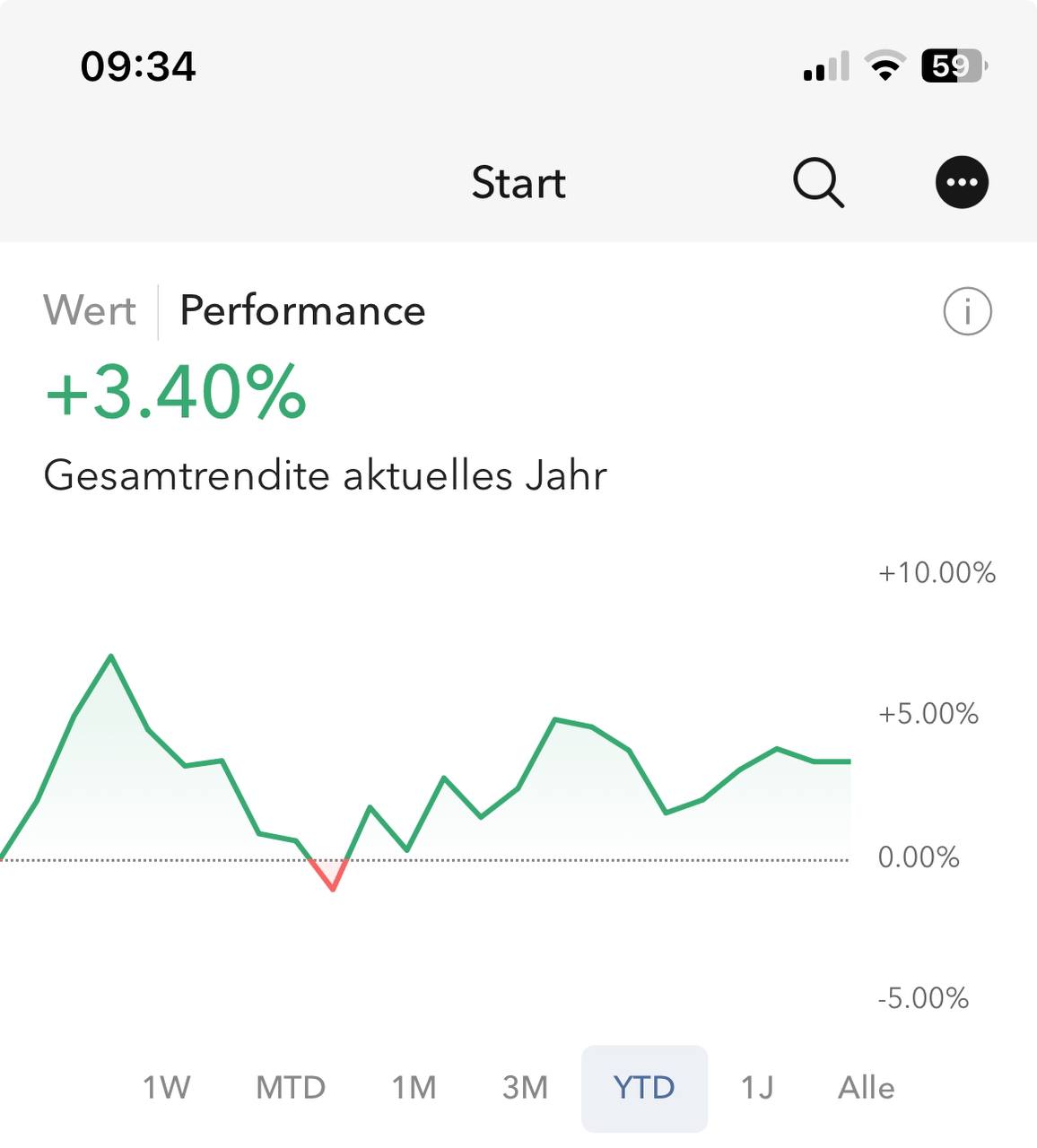Tap the status bar clock 09:34
This screenshot has height=1148, width=1037.
click(138, 66)
